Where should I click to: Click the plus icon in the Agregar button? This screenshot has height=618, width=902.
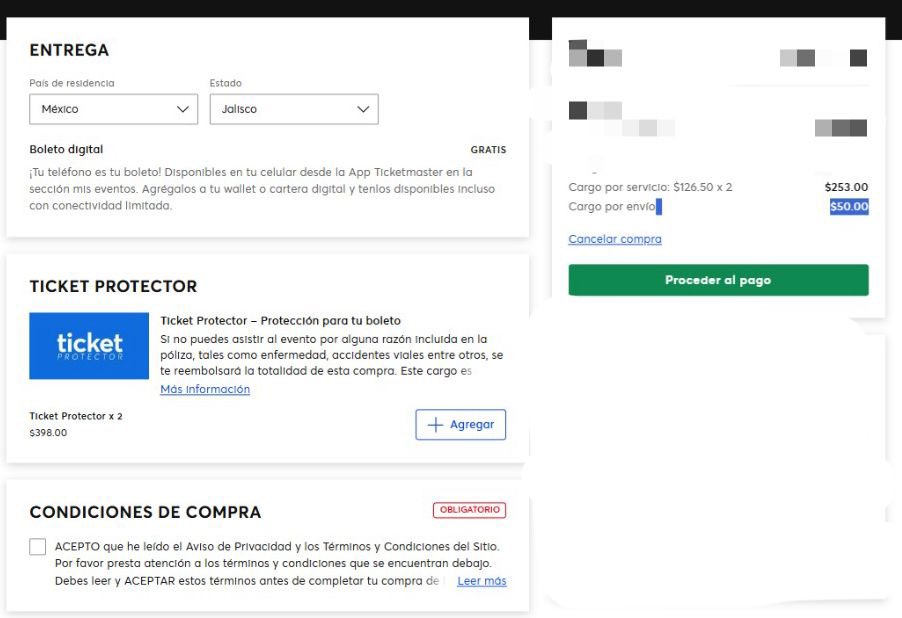click(x=435, y=425)
